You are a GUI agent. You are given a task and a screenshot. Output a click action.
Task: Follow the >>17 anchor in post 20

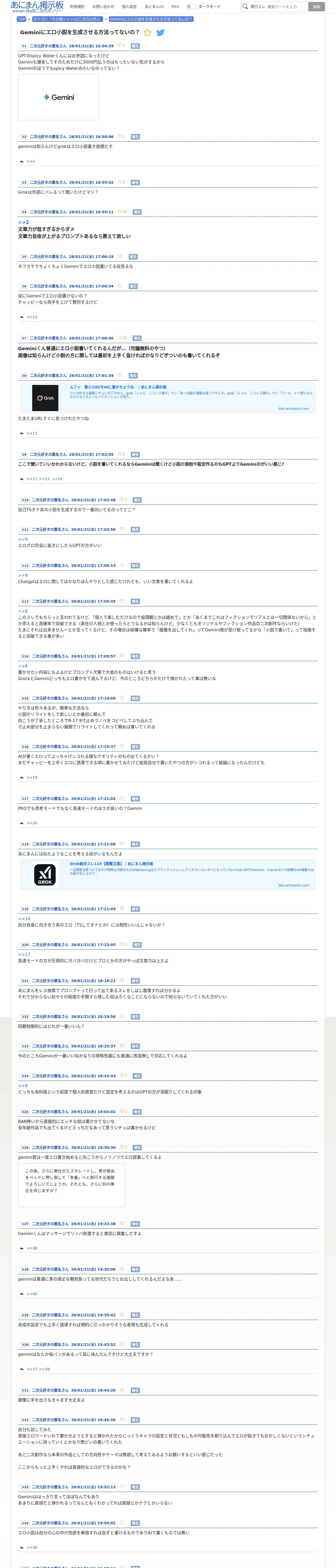click(24, 954)
